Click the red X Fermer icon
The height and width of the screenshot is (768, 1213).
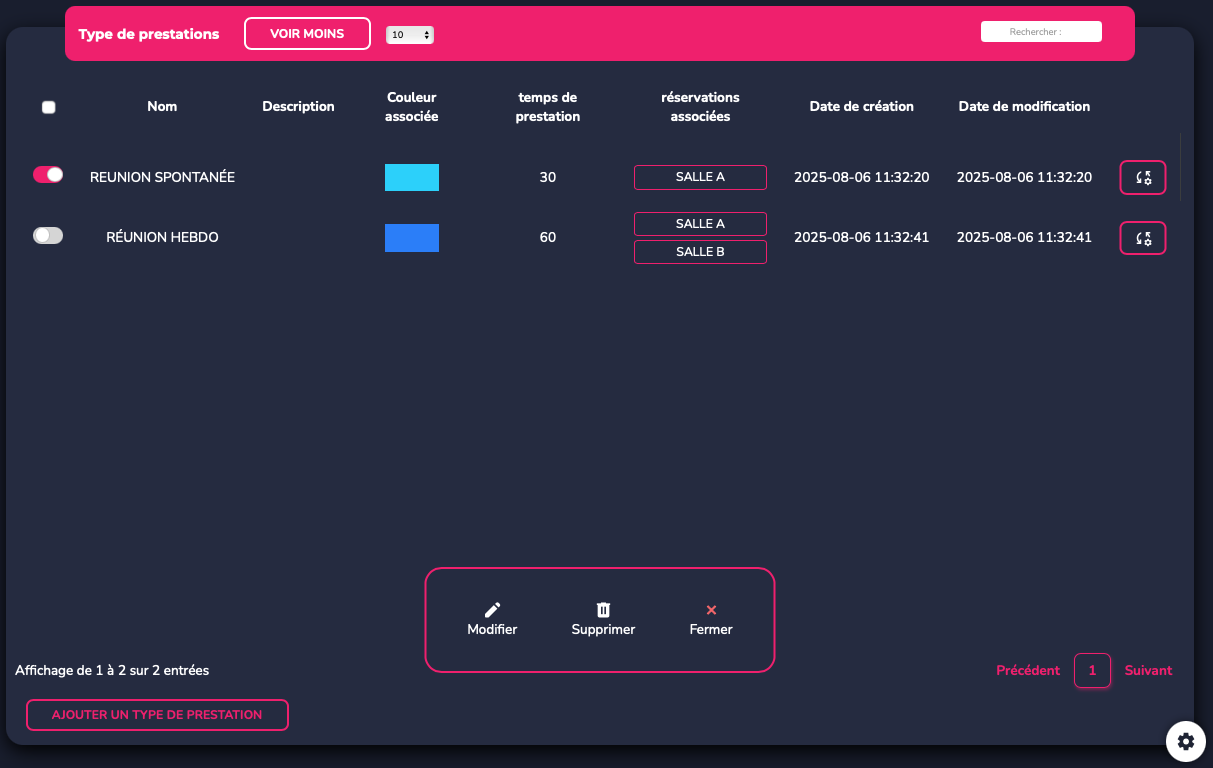(x=711, y=610)
